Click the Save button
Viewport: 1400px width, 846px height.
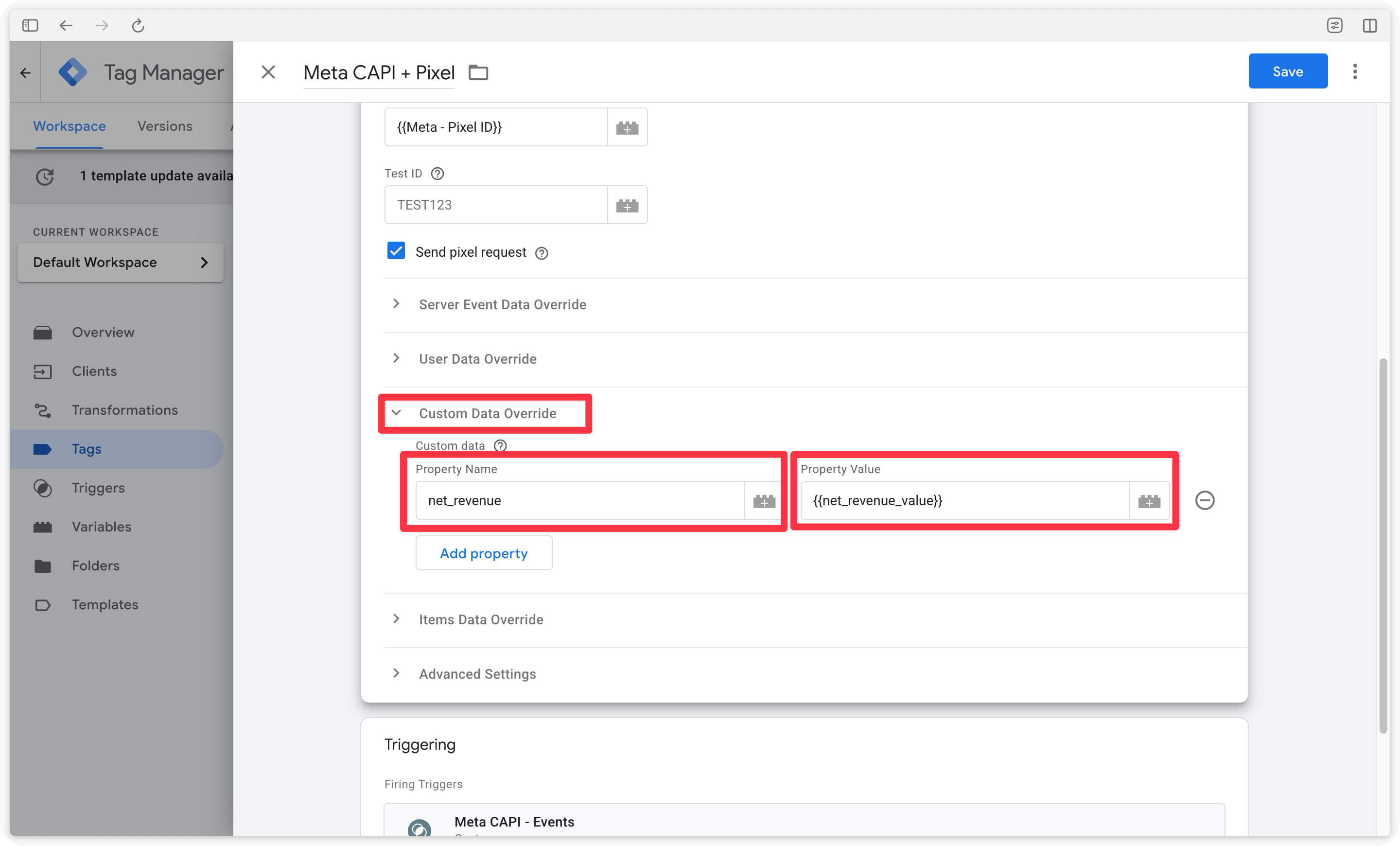point(1288,71)
